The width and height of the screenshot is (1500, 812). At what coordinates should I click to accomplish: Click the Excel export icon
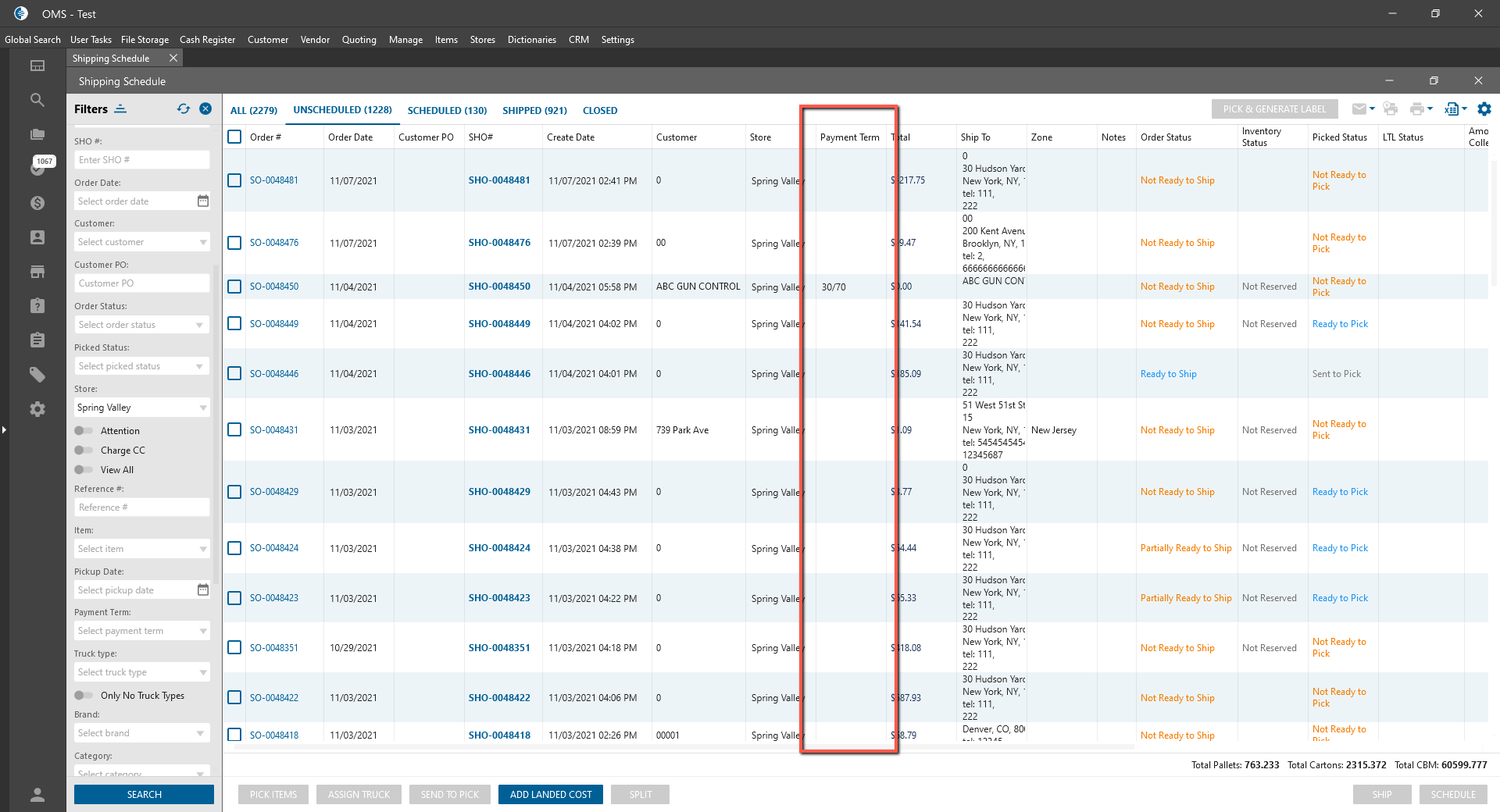1452,109
